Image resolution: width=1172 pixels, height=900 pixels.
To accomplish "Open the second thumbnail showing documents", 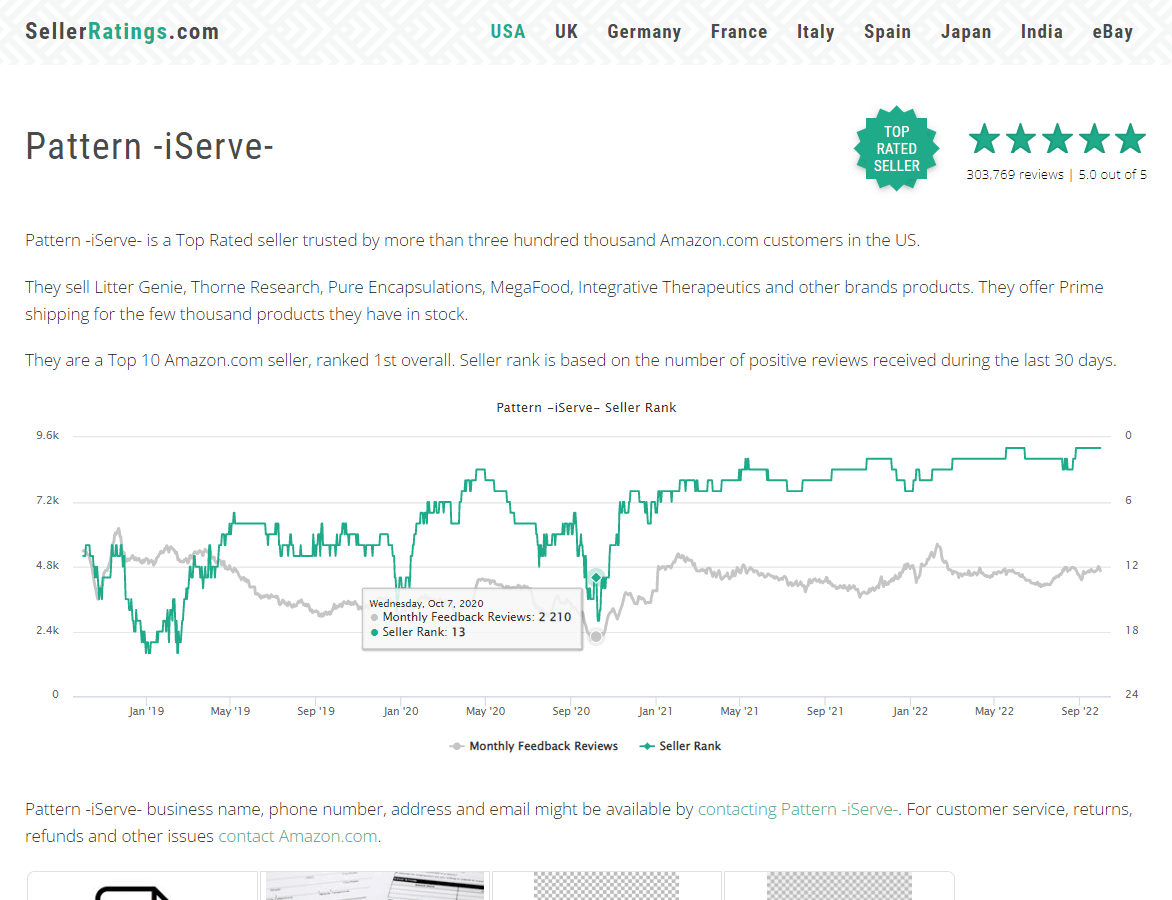I will click(374, 886).
